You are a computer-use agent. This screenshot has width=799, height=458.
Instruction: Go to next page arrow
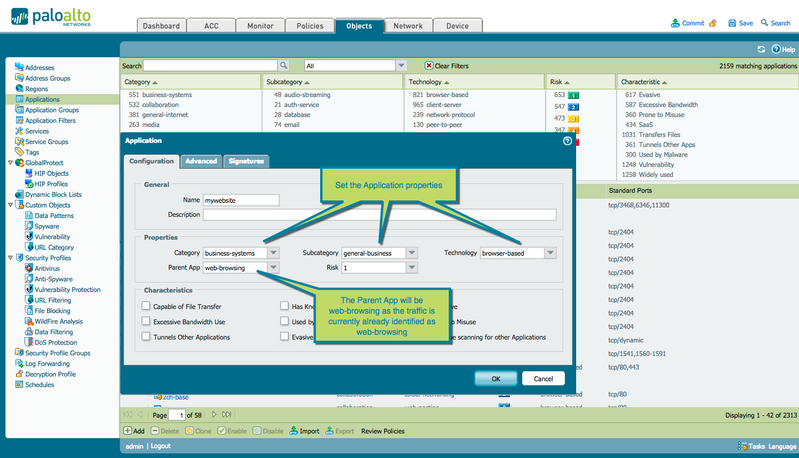(x=214, y=415)
